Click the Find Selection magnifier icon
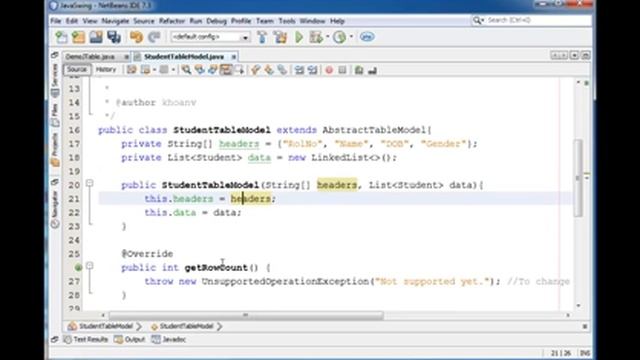The width and height of the screenshot is (640, 360). 186,70
